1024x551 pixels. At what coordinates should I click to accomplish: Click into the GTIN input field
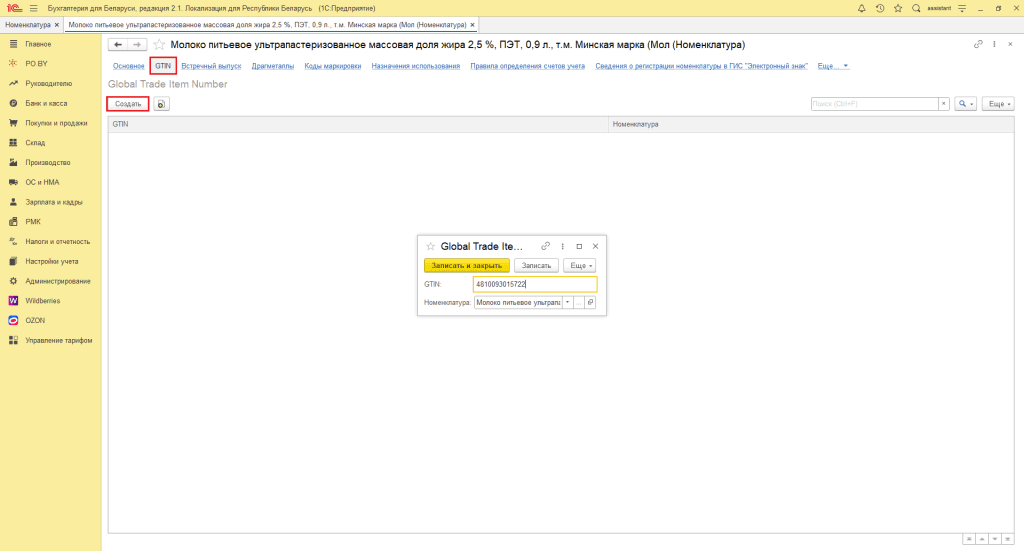pyautogui.click(x=534, y=284)
